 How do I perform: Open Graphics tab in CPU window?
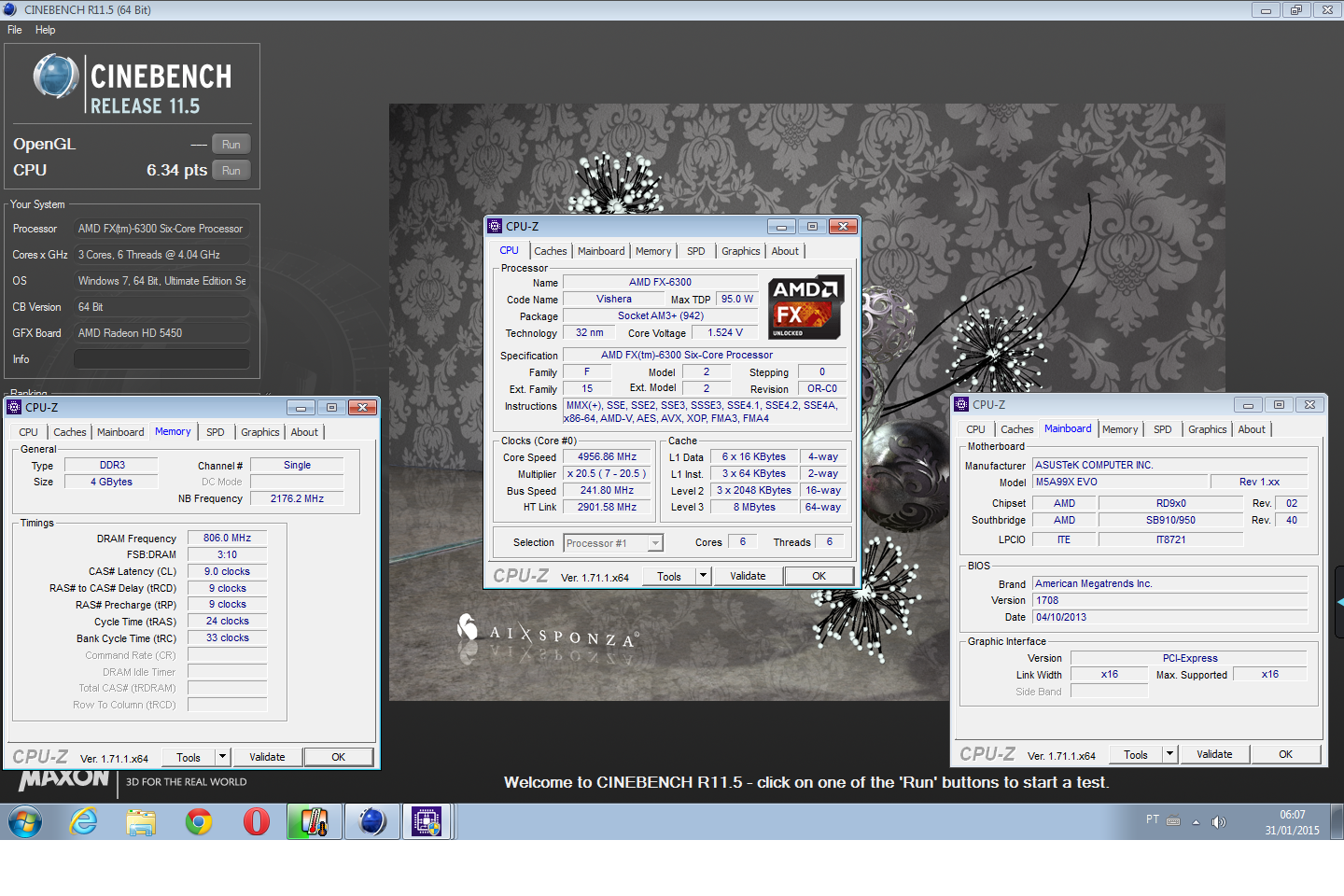coord(741,251)
